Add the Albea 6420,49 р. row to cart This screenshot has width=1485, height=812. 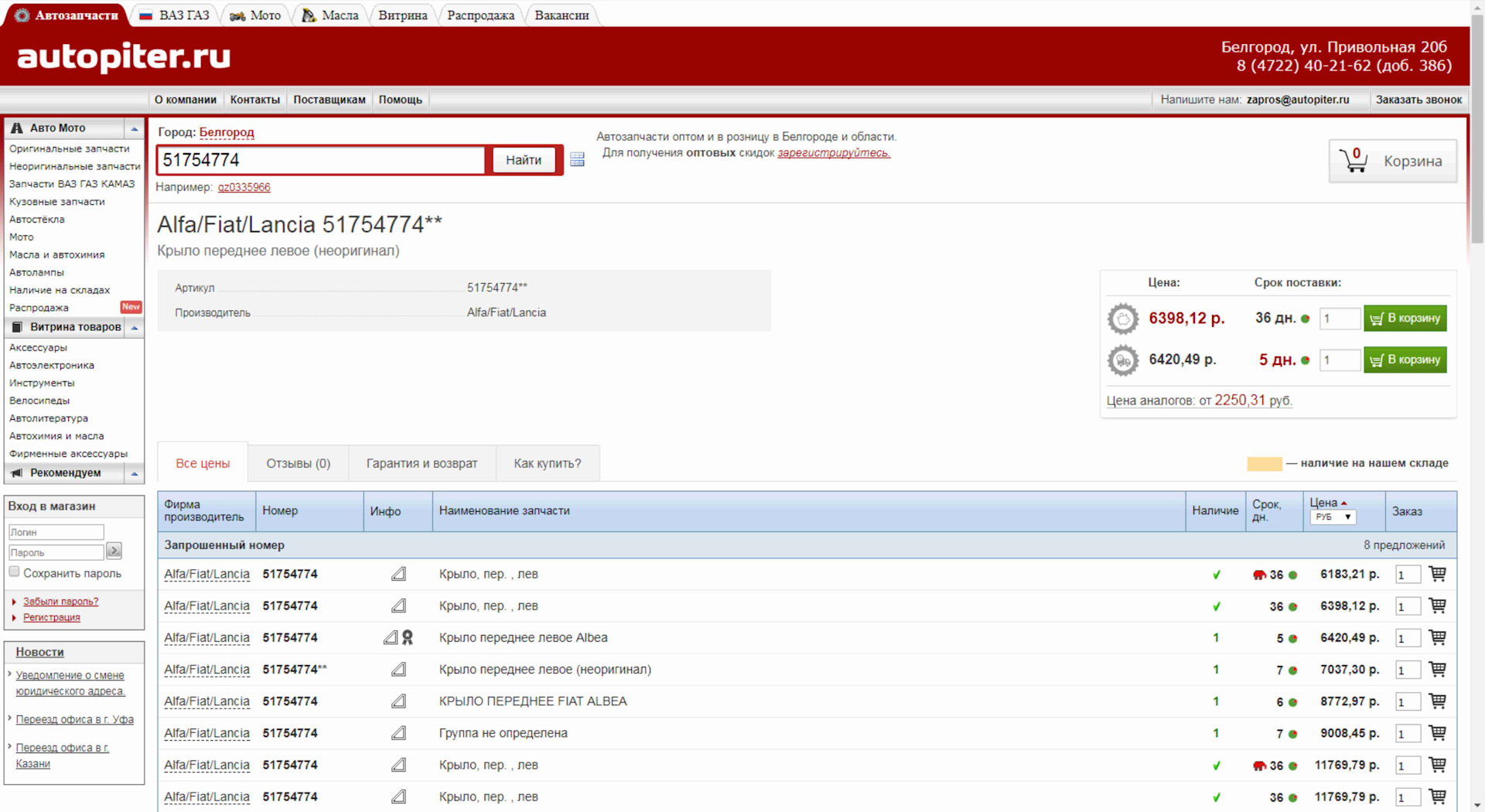[1437, 637]
